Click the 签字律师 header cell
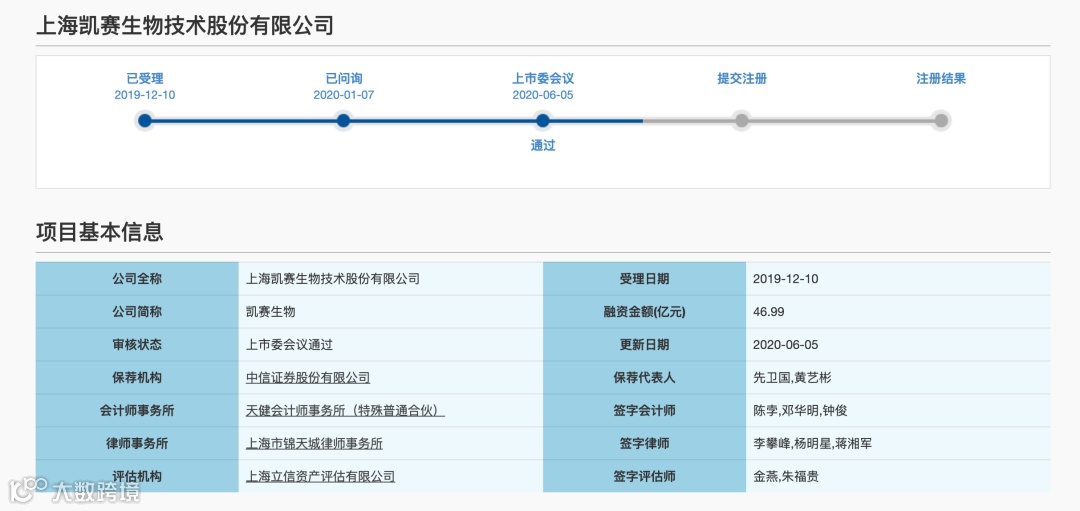Screen dimensions: 1080x511 644,444
